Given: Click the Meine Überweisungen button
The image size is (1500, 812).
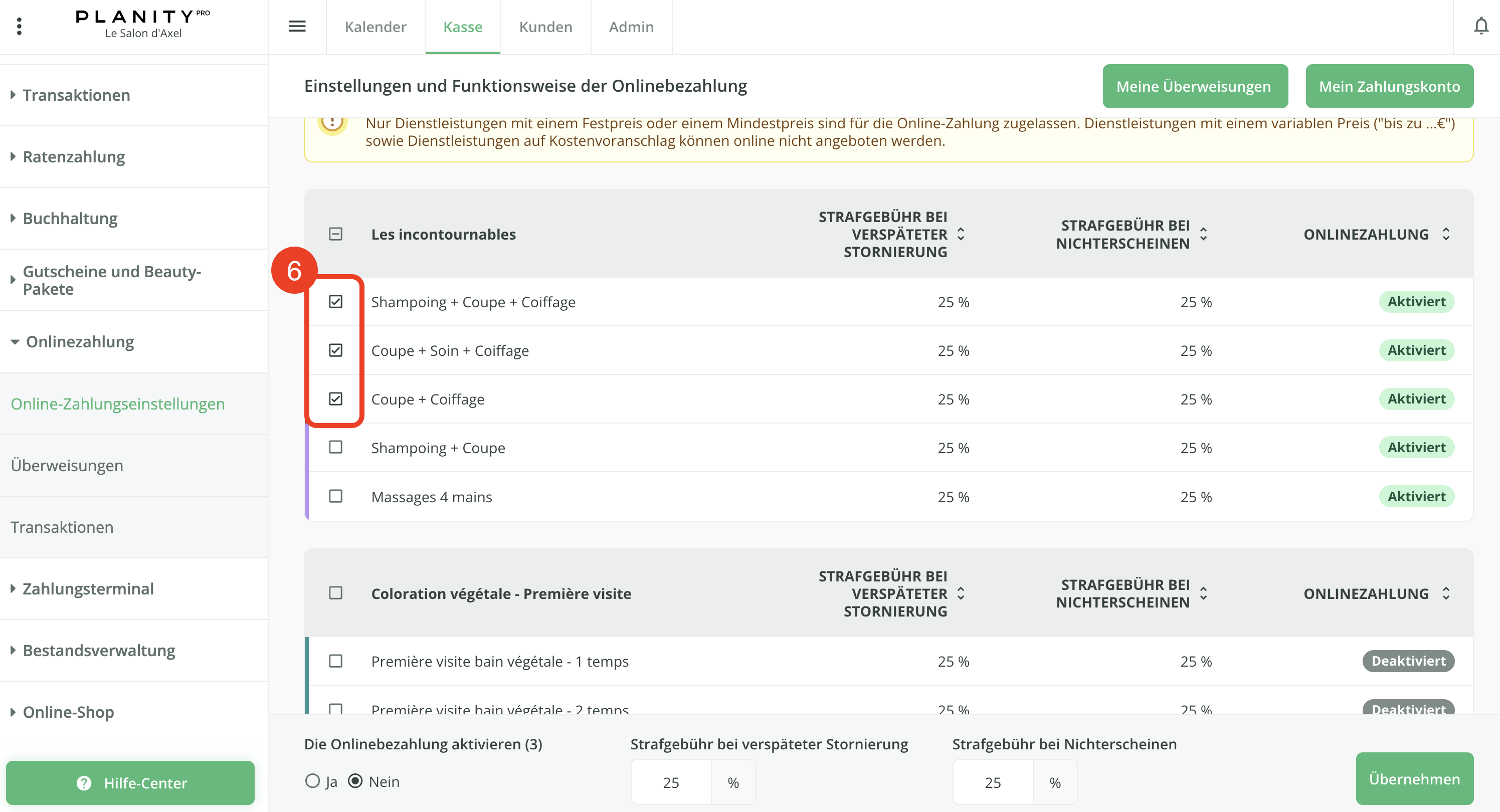Looking at the screenshot, I should click(x=1194, y=86).
